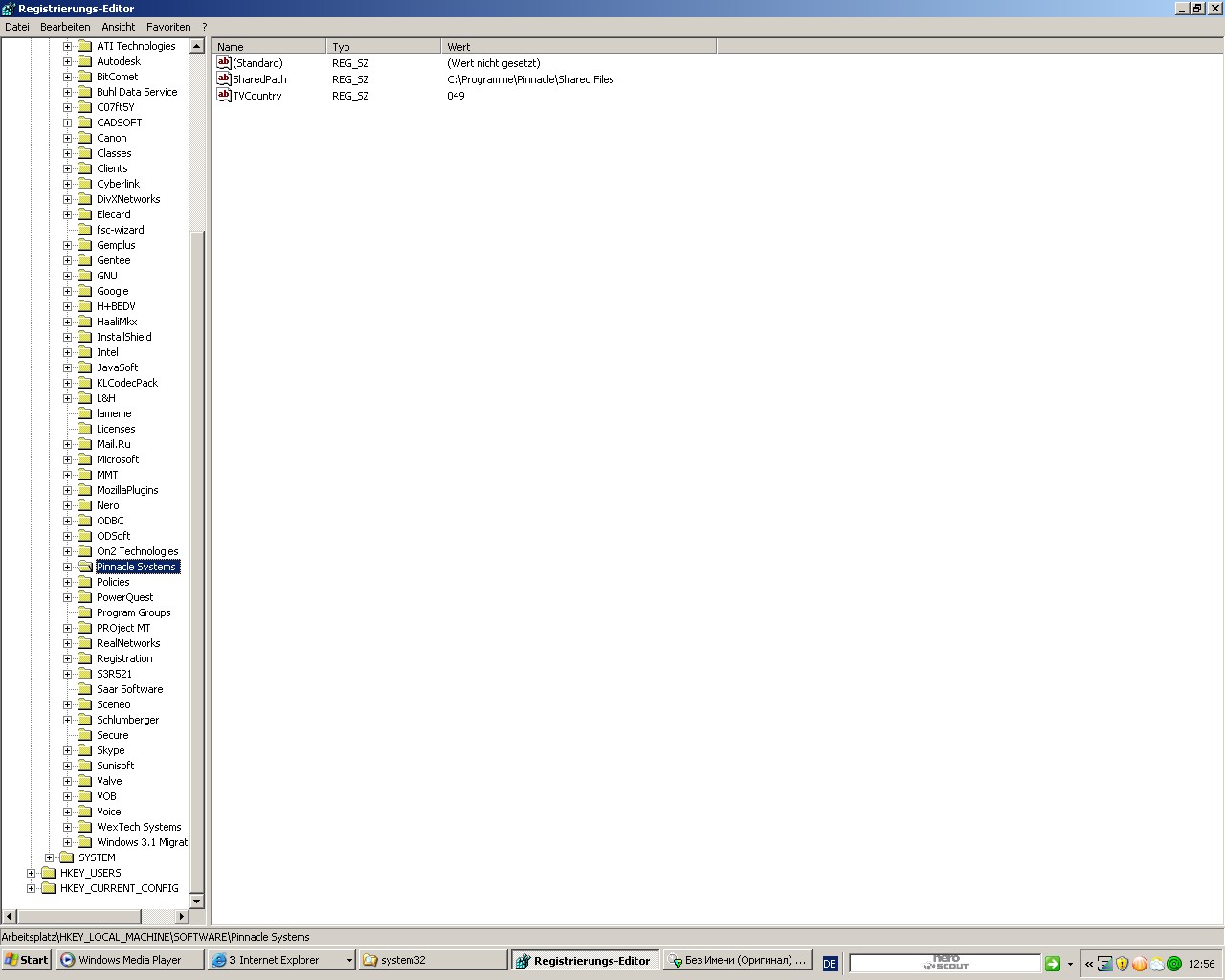The height and width of the screenshot is (980, 1225).
Task: Click the Buhl Data Service folder icon
Action: click(84, 92)
